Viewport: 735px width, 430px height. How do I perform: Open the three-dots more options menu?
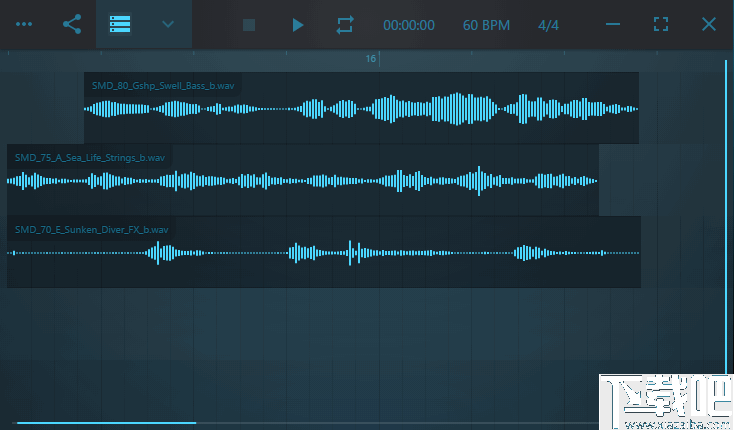click(x=24, y=24)
